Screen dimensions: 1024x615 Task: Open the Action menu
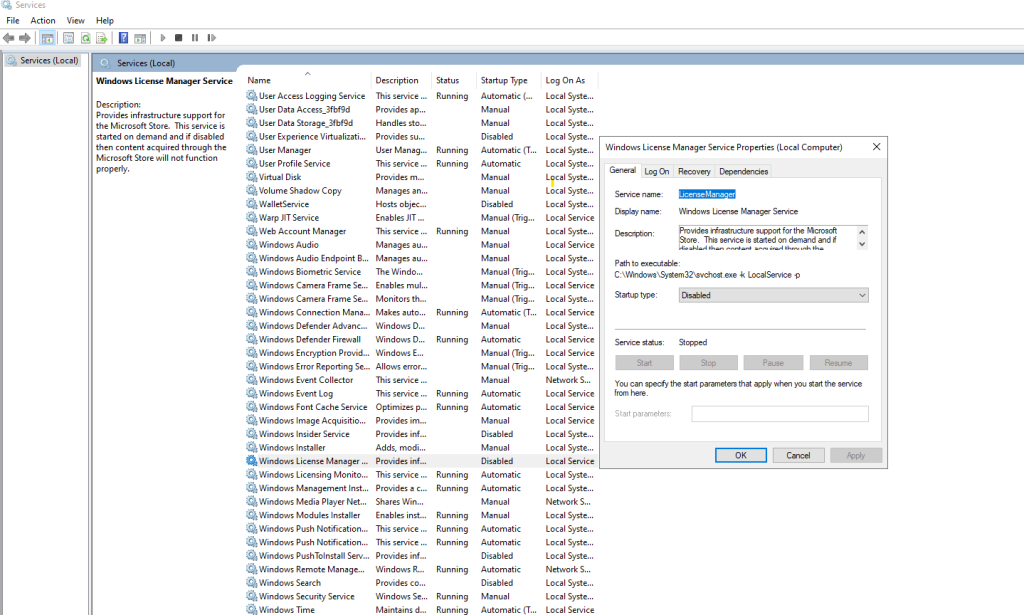point(41,20)
